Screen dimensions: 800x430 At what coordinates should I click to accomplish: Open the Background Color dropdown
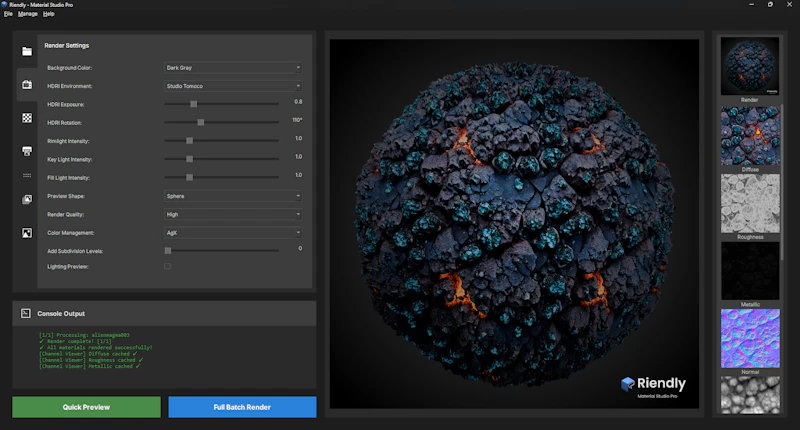point(233,67)
